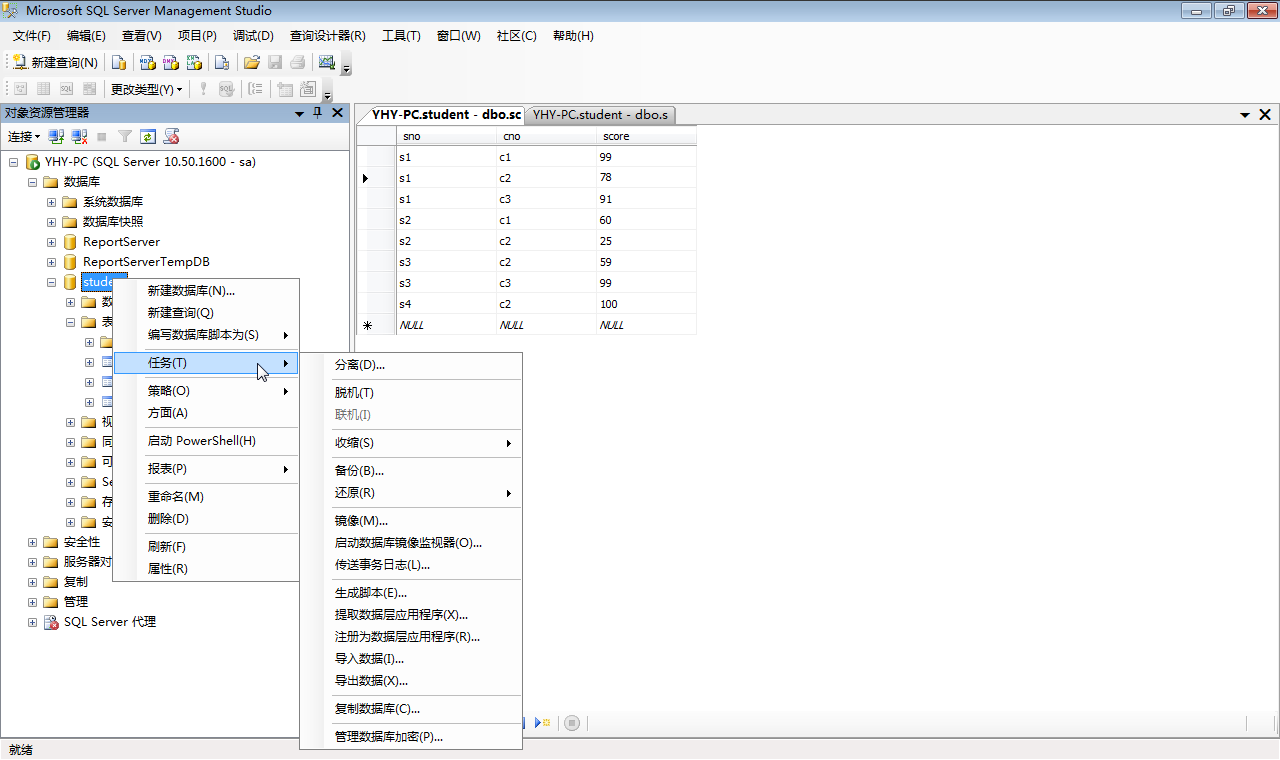The width and height of the screenshot is (1280, 760).
Task: Click the DMX query toolbar icon
Action: (171, 62)
